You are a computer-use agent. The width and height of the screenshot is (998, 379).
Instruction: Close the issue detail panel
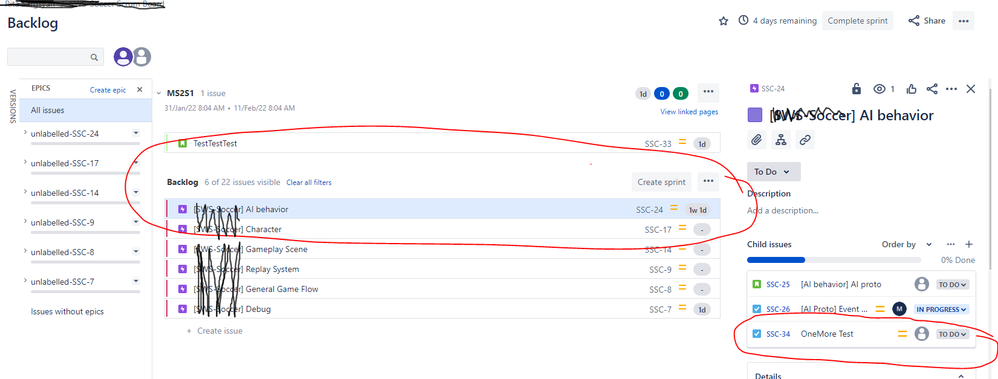pos(971,89)
